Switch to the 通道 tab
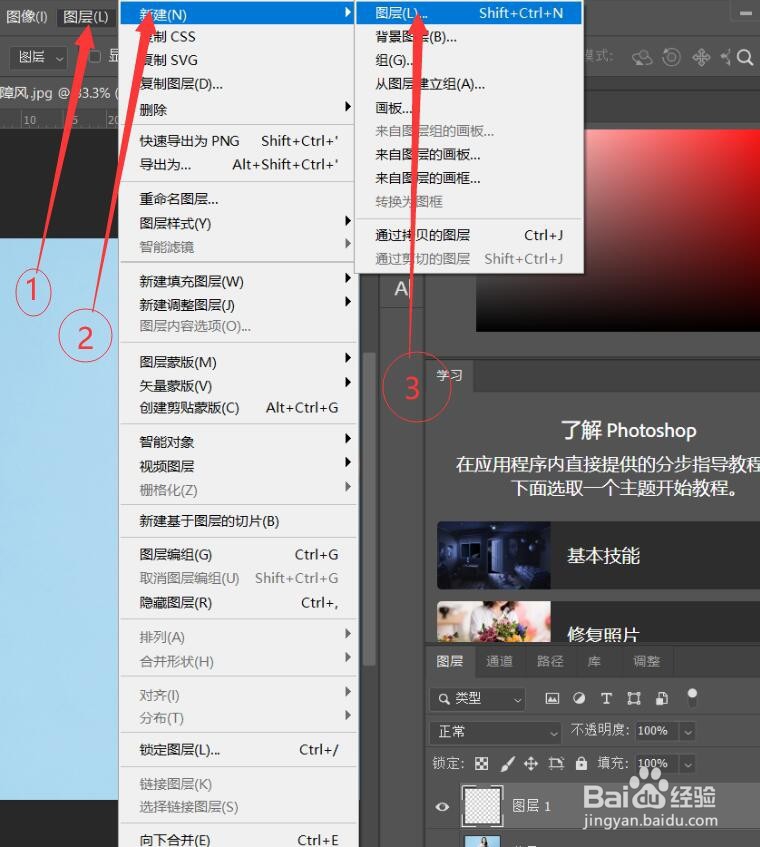Image resolution: width=760 pixels, height=847 pixels. (499, 661)
